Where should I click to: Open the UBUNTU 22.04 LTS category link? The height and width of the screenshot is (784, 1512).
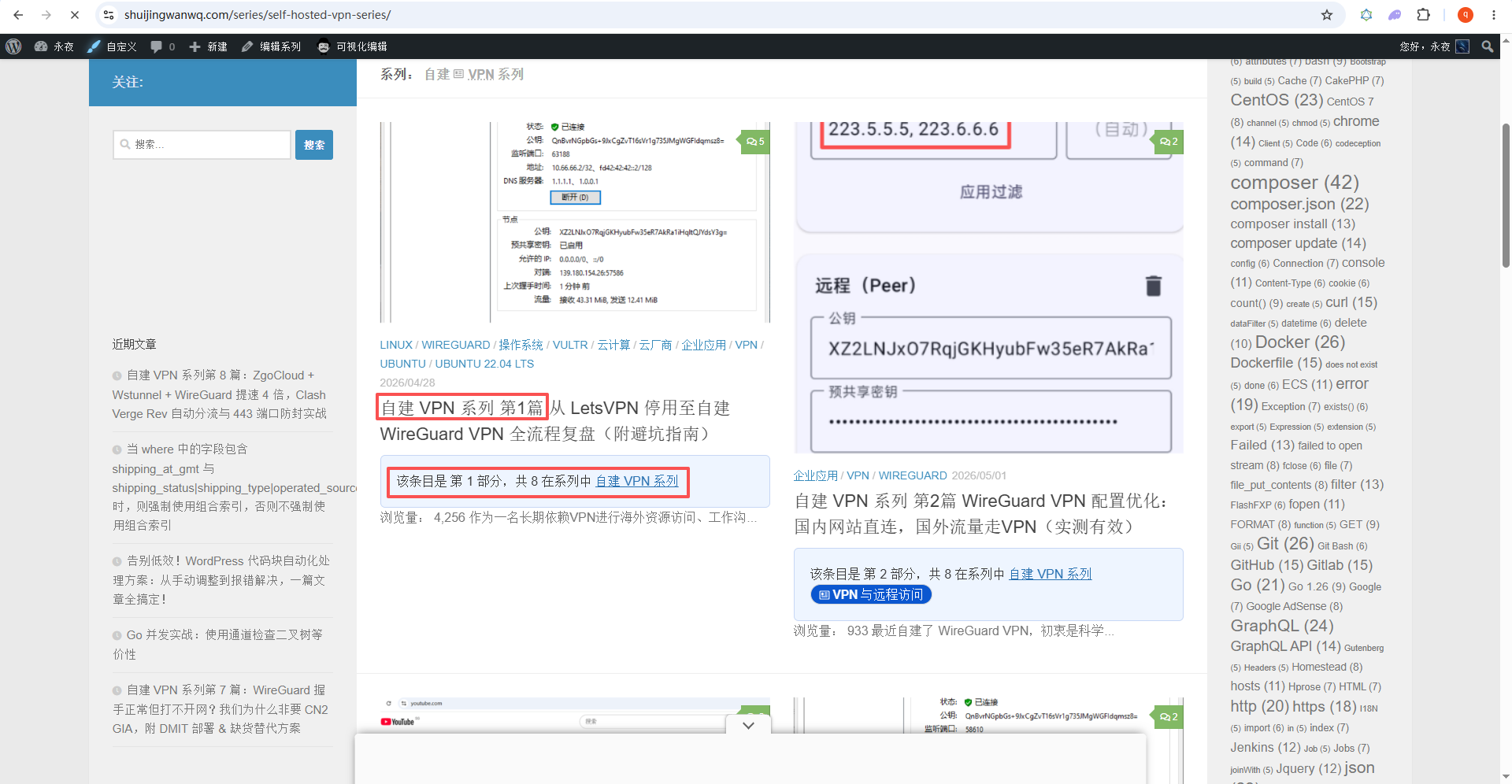[x=484, y=364]
